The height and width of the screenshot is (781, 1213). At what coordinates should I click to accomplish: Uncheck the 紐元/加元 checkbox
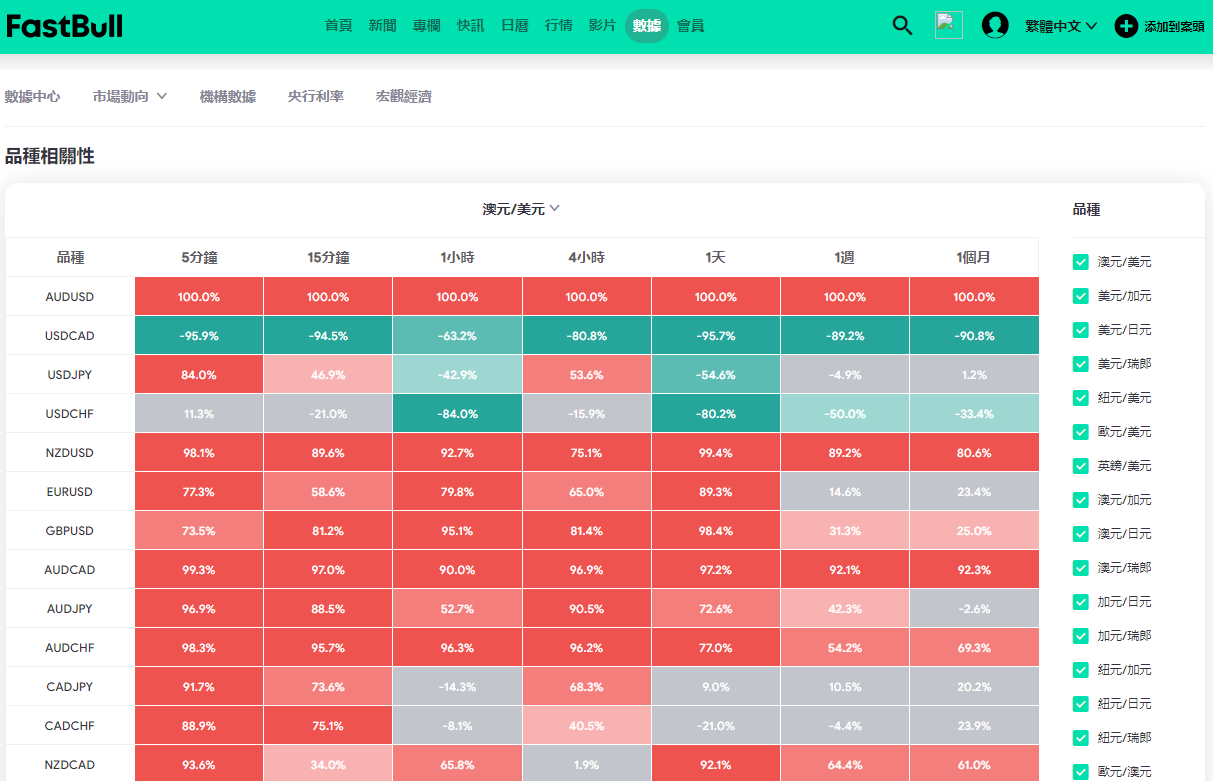click(x=1080, y=670)
